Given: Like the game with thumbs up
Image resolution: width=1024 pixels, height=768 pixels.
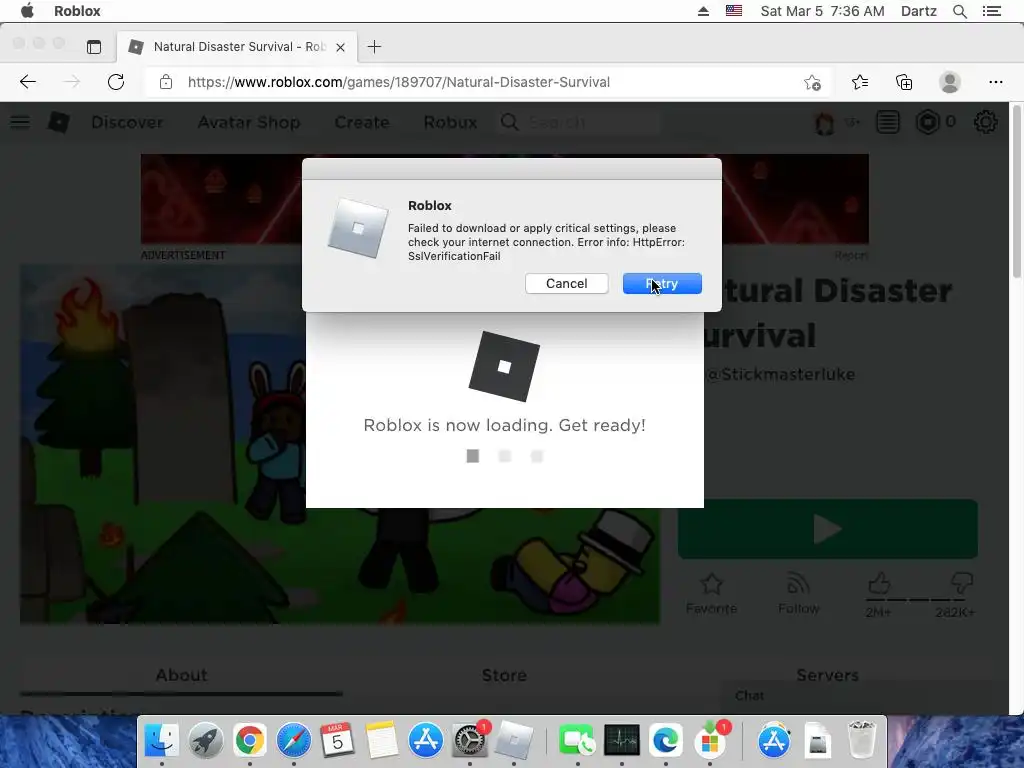Looking at the screenshot, I should click(x=879, y=583).
